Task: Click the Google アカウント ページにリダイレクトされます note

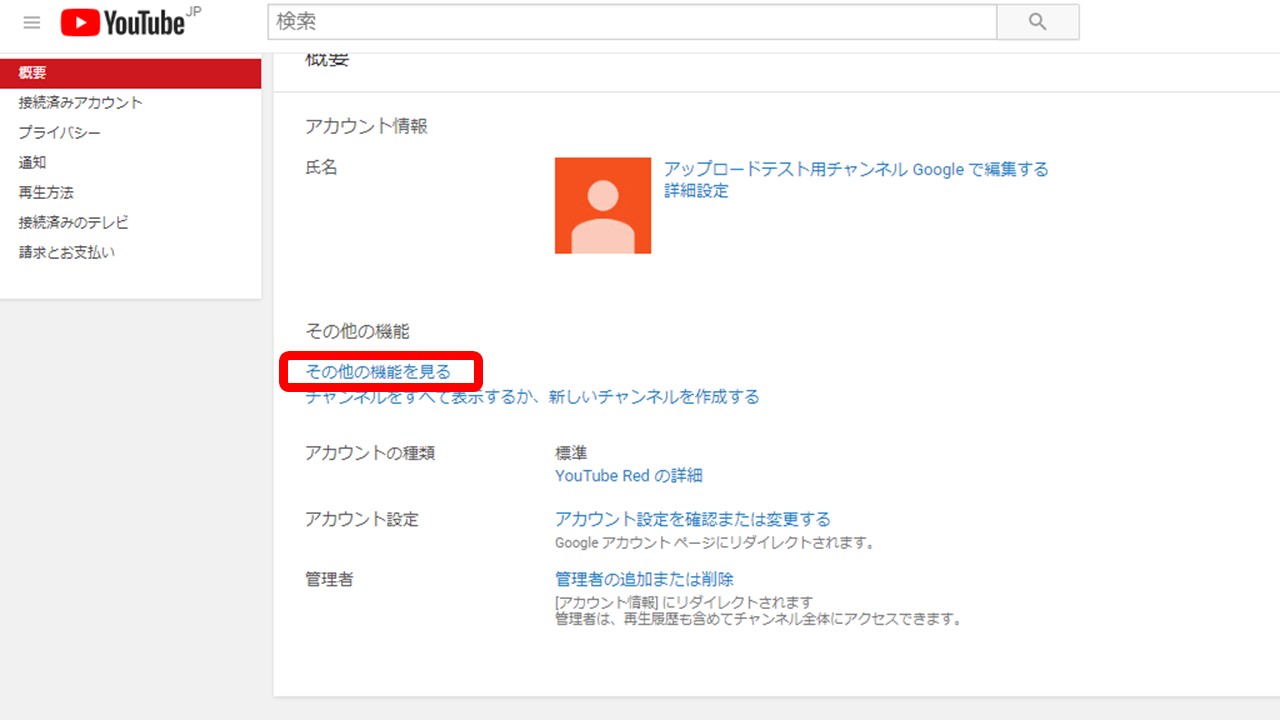Action: point(717,543)
